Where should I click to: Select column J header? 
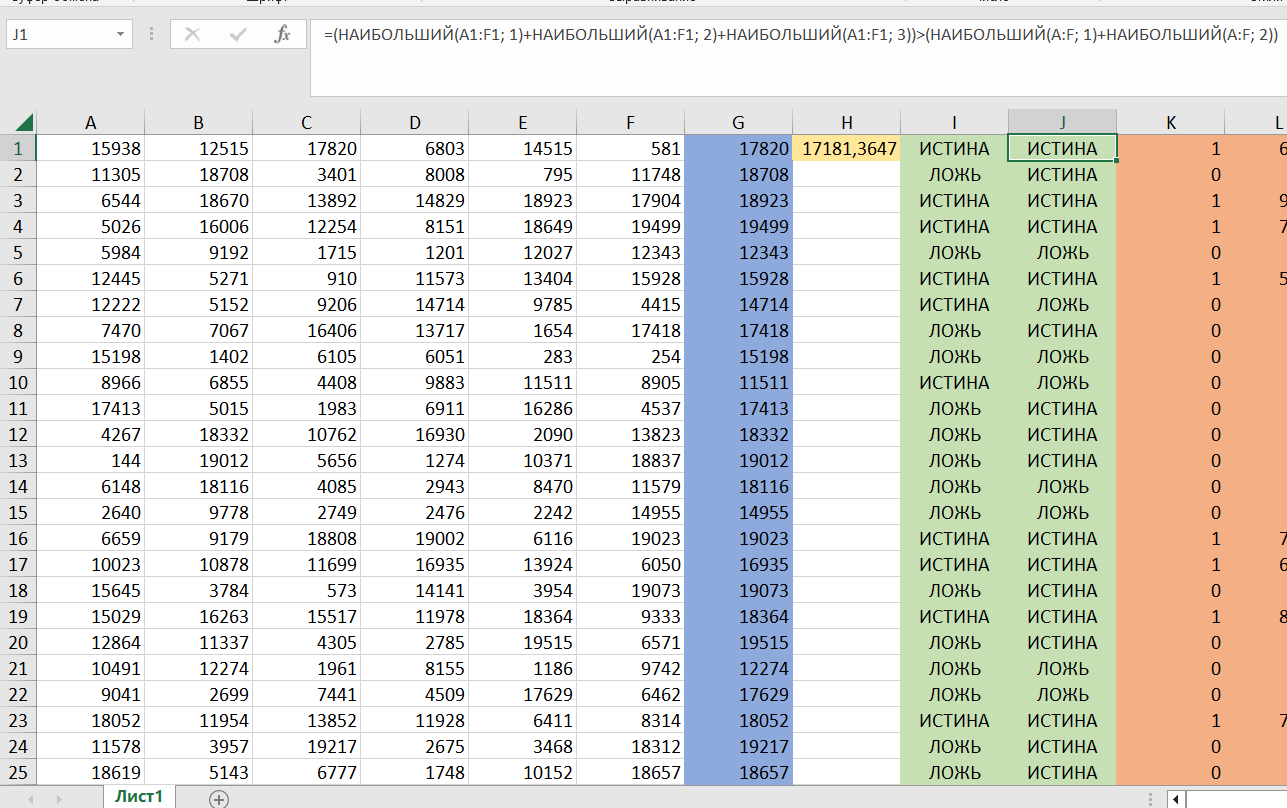pos(1062,123)
